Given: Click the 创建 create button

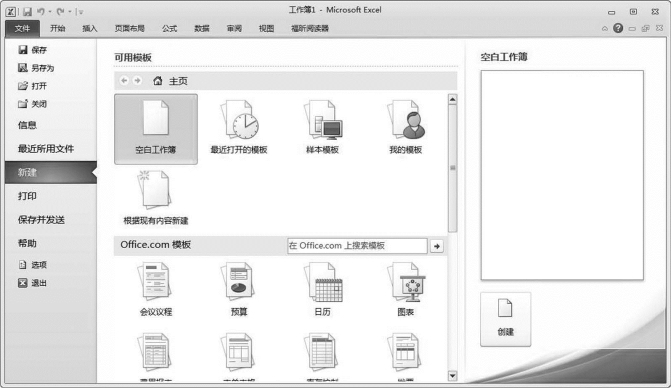Looking at the screenshot, I should pos(505,319).
